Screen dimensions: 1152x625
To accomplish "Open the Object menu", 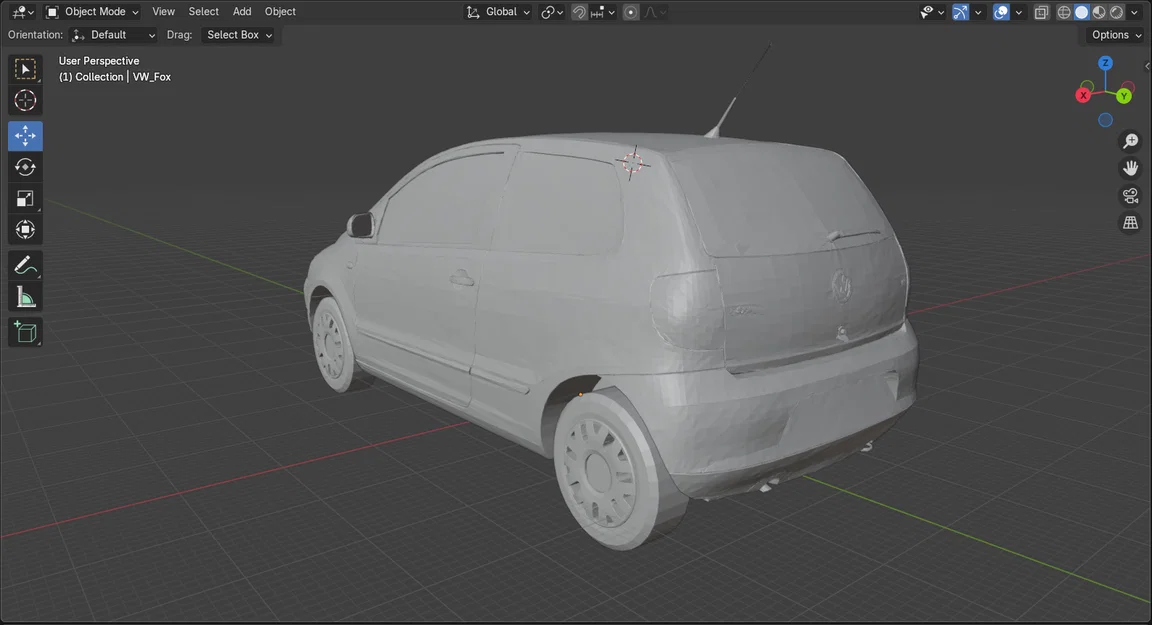I will tap(280, 11).
